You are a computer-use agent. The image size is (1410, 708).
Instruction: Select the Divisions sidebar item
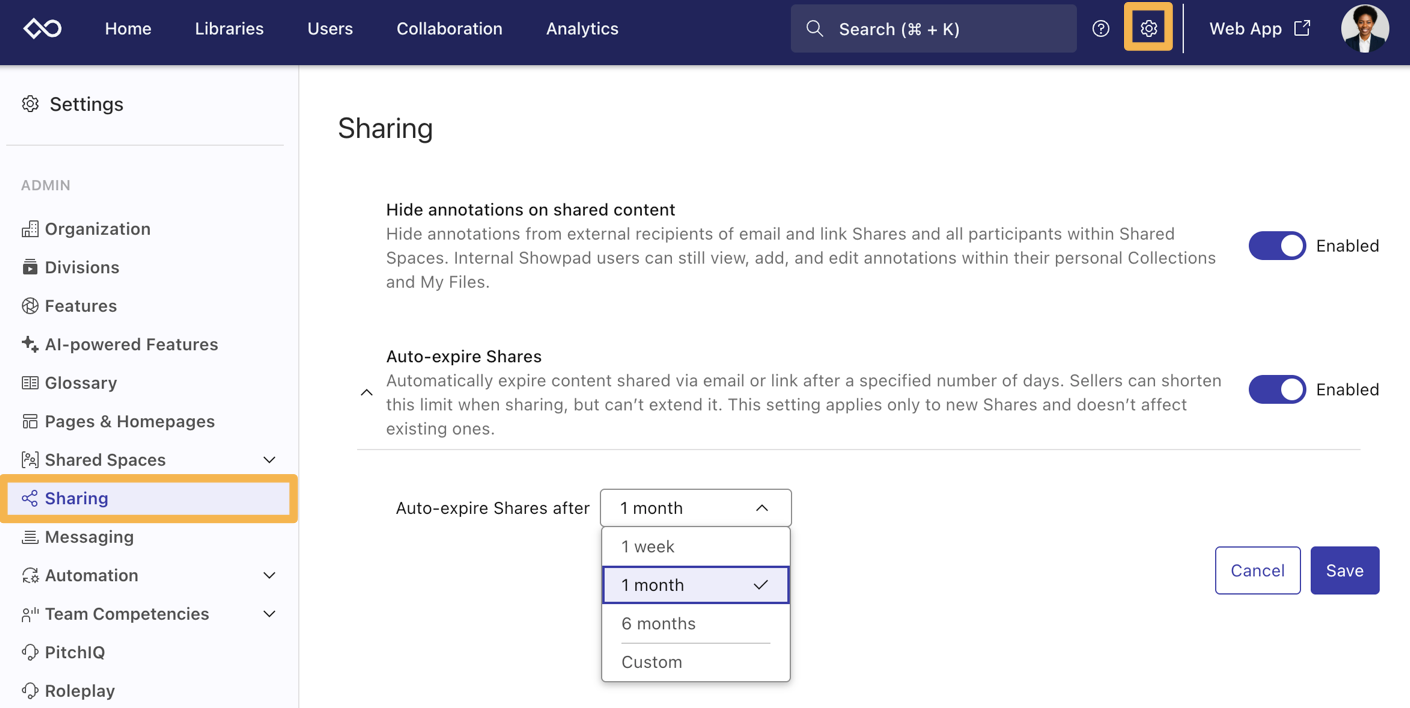tap(82, 267)
